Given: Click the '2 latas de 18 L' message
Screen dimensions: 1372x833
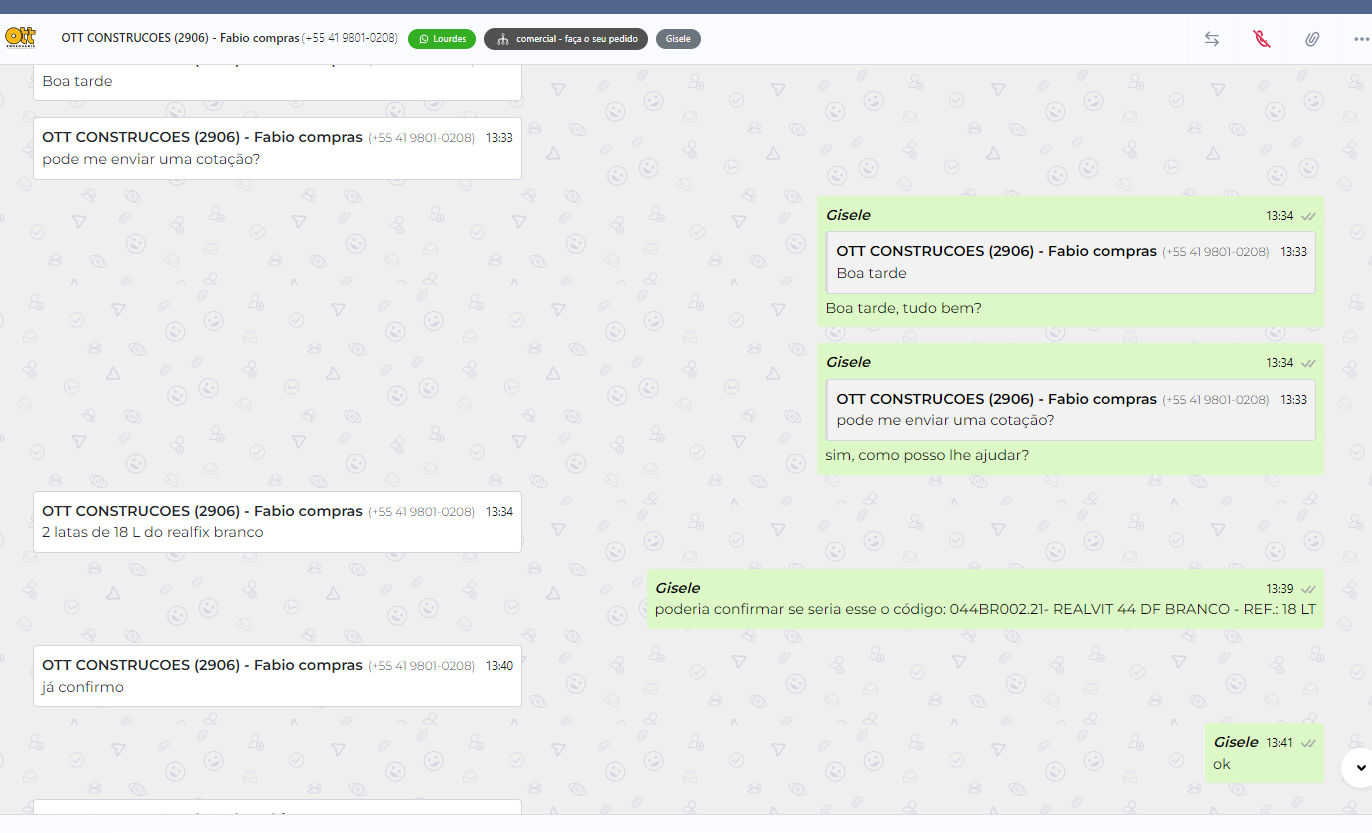Looking at the screenshot, I should click(153, 532).
